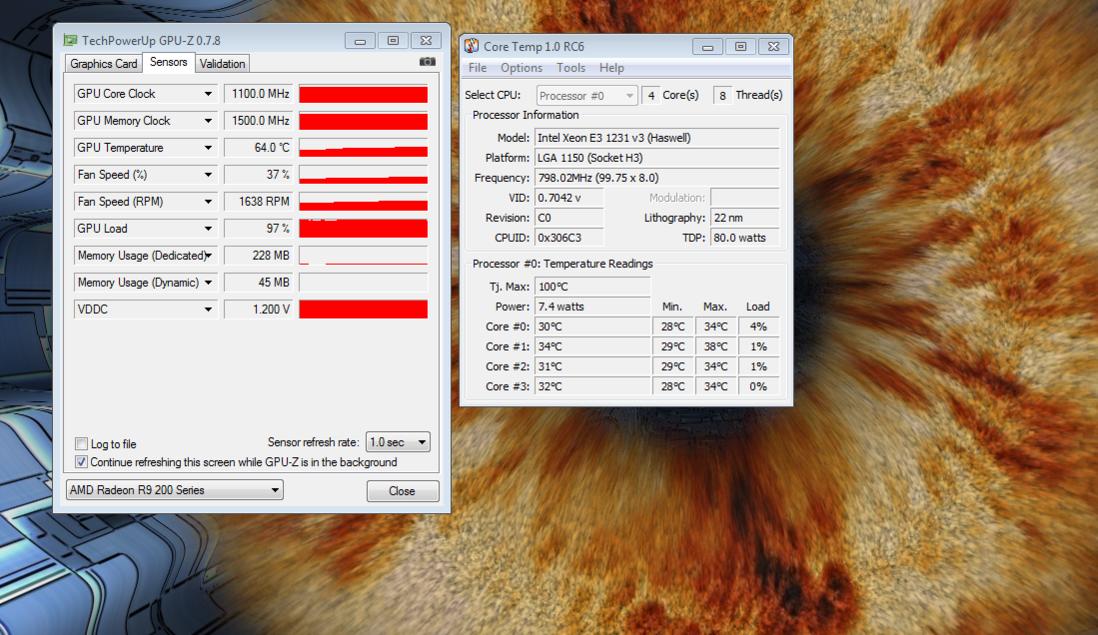Click the 1500.0 MHz memory clock value
Image resolution: width=1098 pixels, height=635 pixels.
[x=258, y=120]
